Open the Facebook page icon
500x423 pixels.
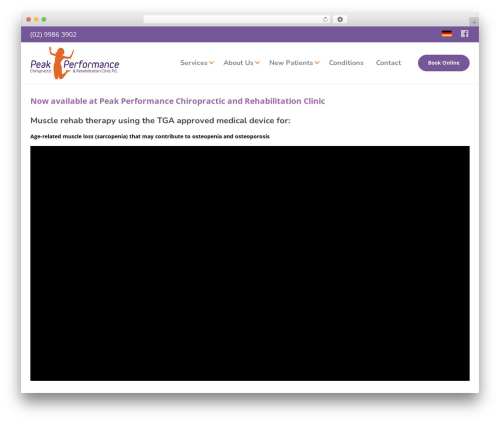click(465, 33)
